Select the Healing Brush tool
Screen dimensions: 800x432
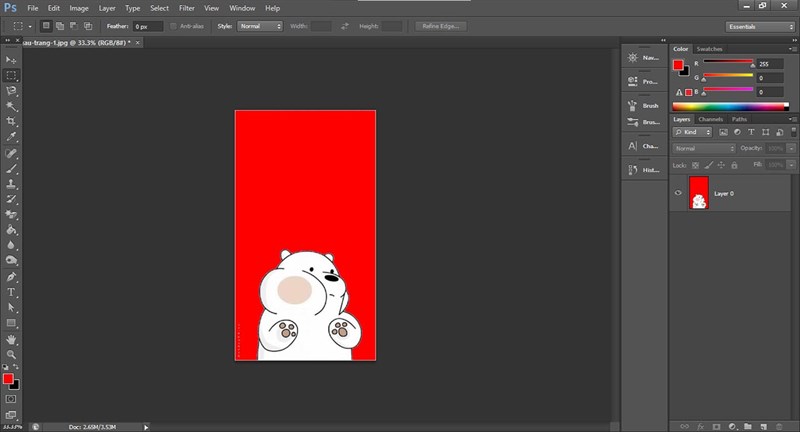coord(11,153)
